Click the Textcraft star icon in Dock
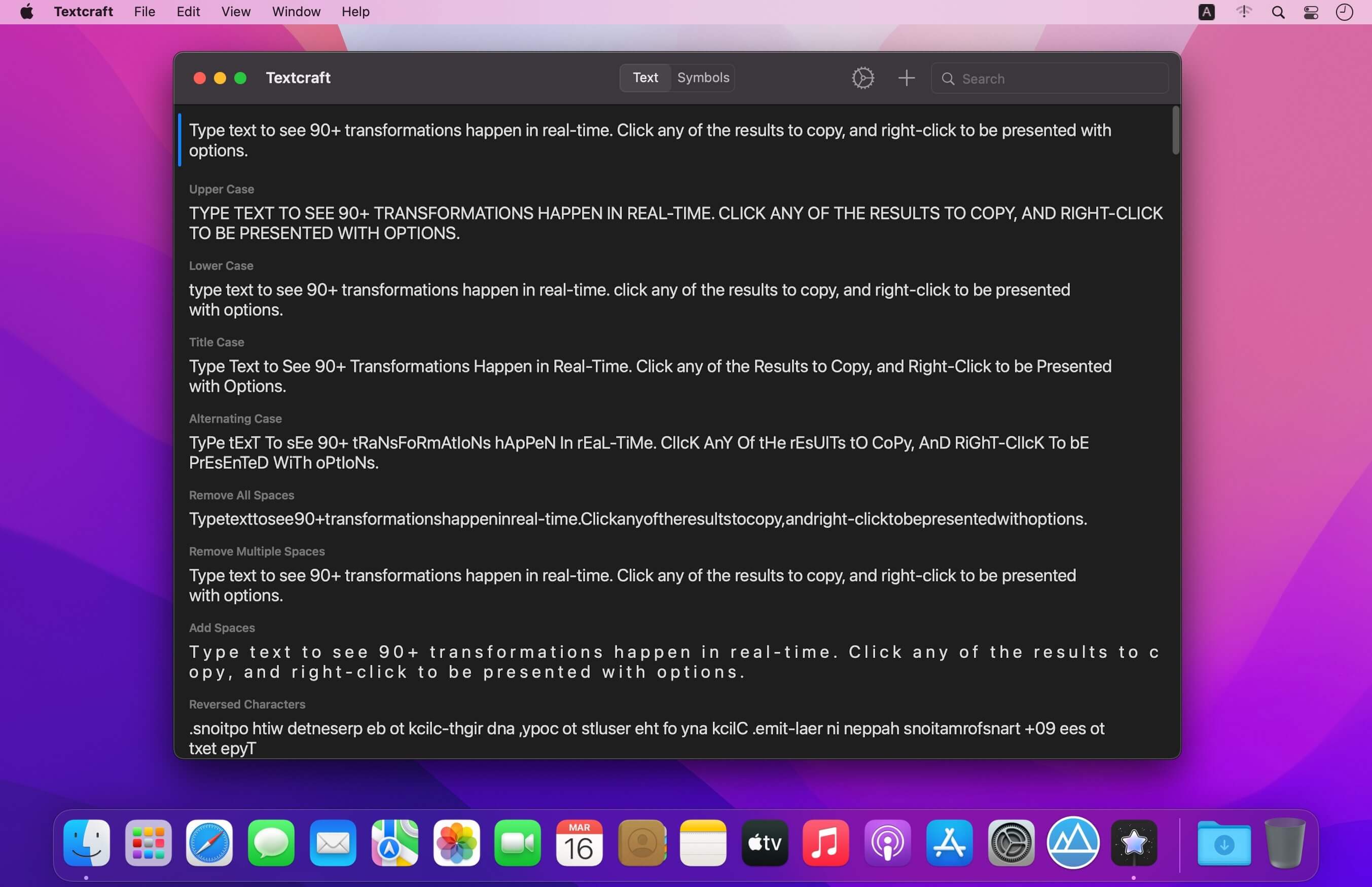Image resolution: width=1372 pixels, height=887 pixels. click(1134, 843)
